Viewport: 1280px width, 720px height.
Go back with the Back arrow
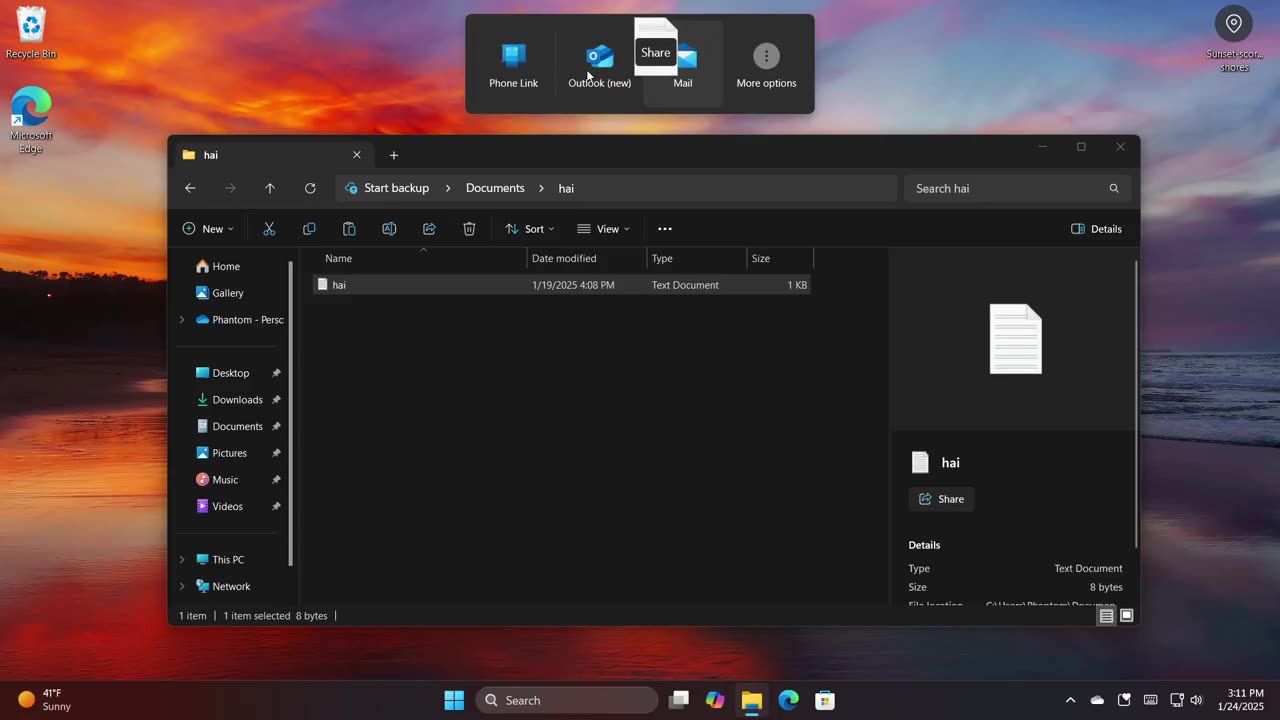pyautogui.click(x=190, y=188)
